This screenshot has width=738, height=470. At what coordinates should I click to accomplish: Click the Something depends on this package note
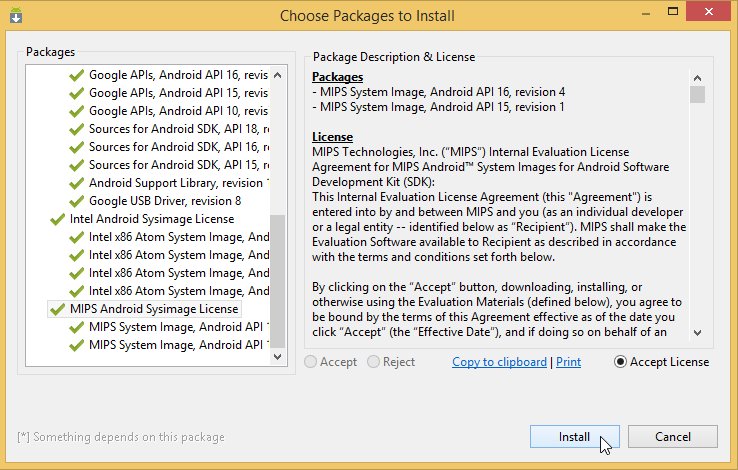121,437
